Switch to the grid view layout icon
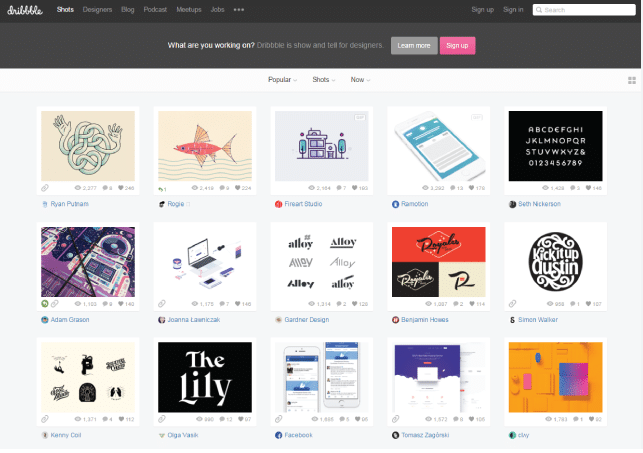This screenshot has height=453, width=643. (631, 80)
